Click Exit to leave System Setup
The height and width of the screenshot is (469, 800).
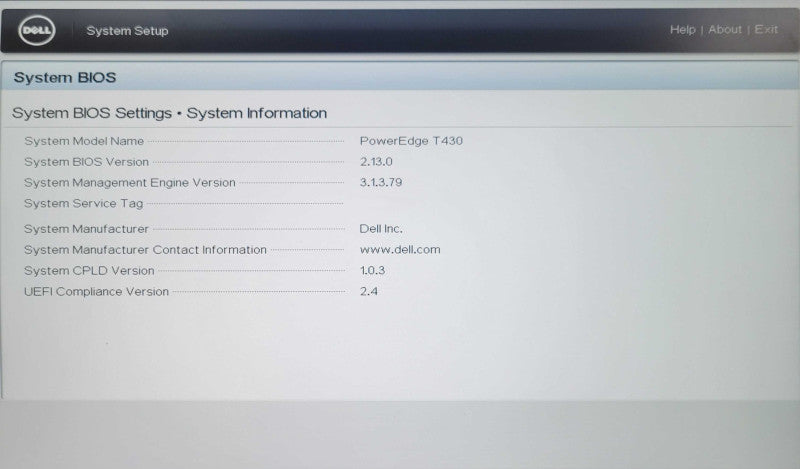click(766, 30)
